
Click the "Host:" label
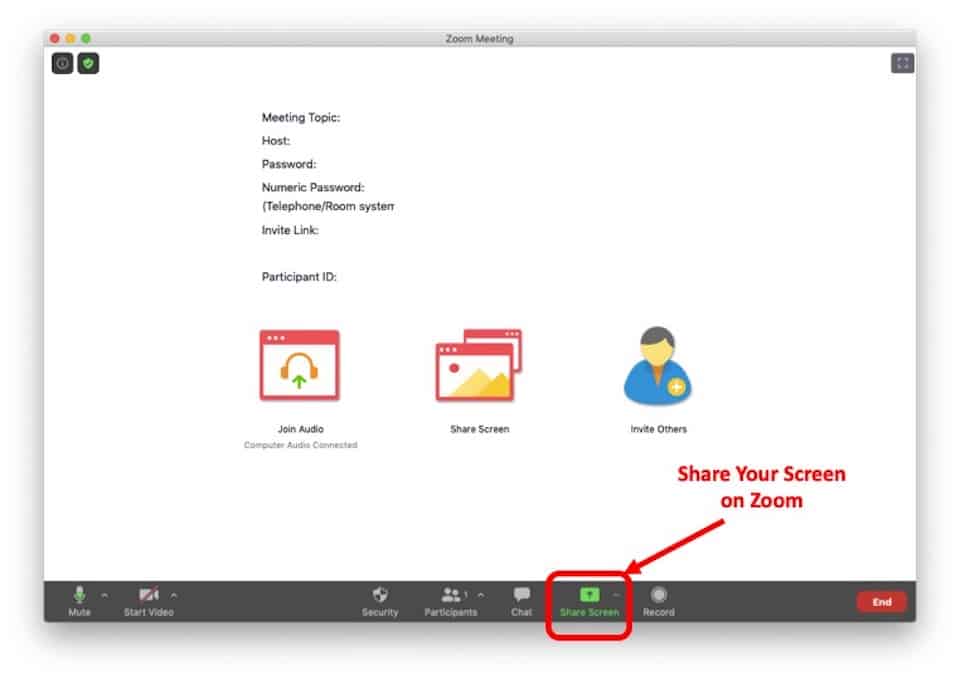[276, 141]
